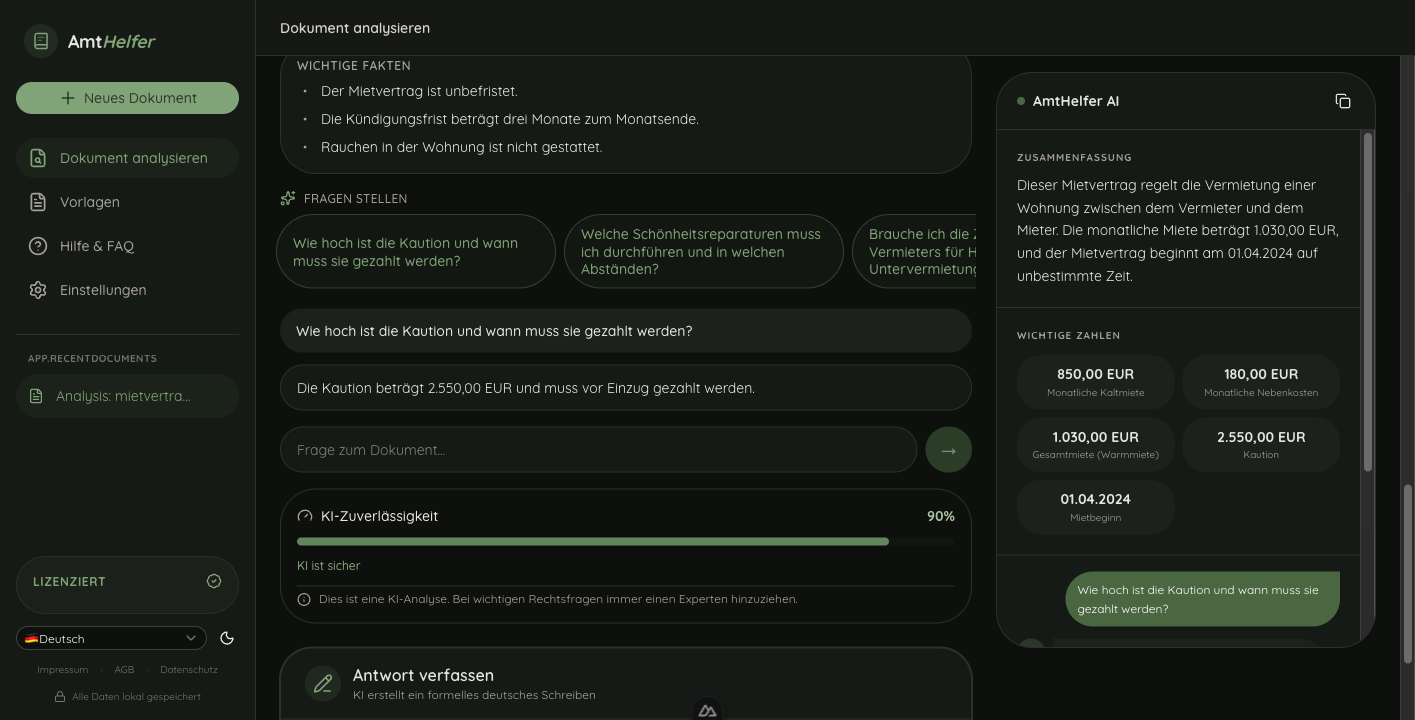Image resolution: width=1415 pixels, height=720 pixels.
Task: Click the gauge icon next to KI-Zuverlässigkeit
Action: coord(305,516)
